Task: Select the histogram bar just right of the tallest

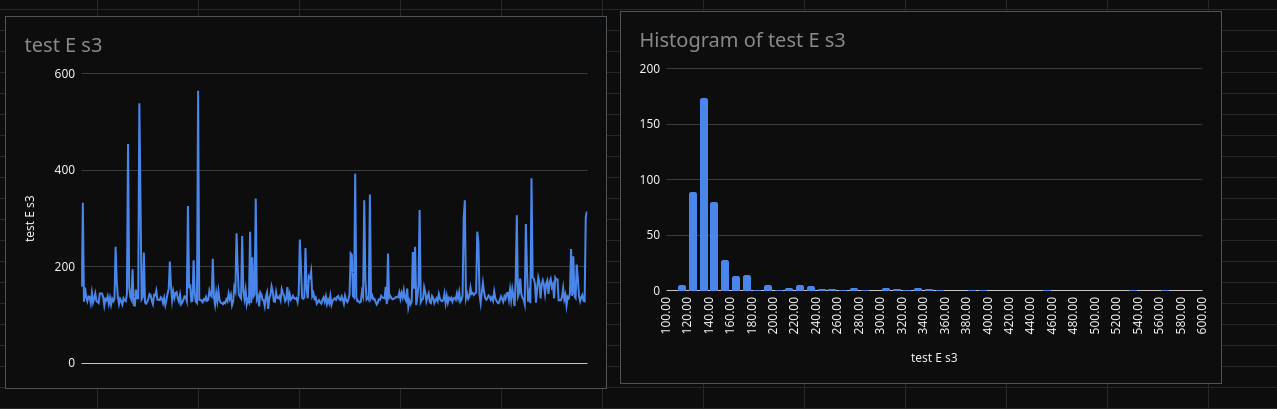Action: point(714,247)
